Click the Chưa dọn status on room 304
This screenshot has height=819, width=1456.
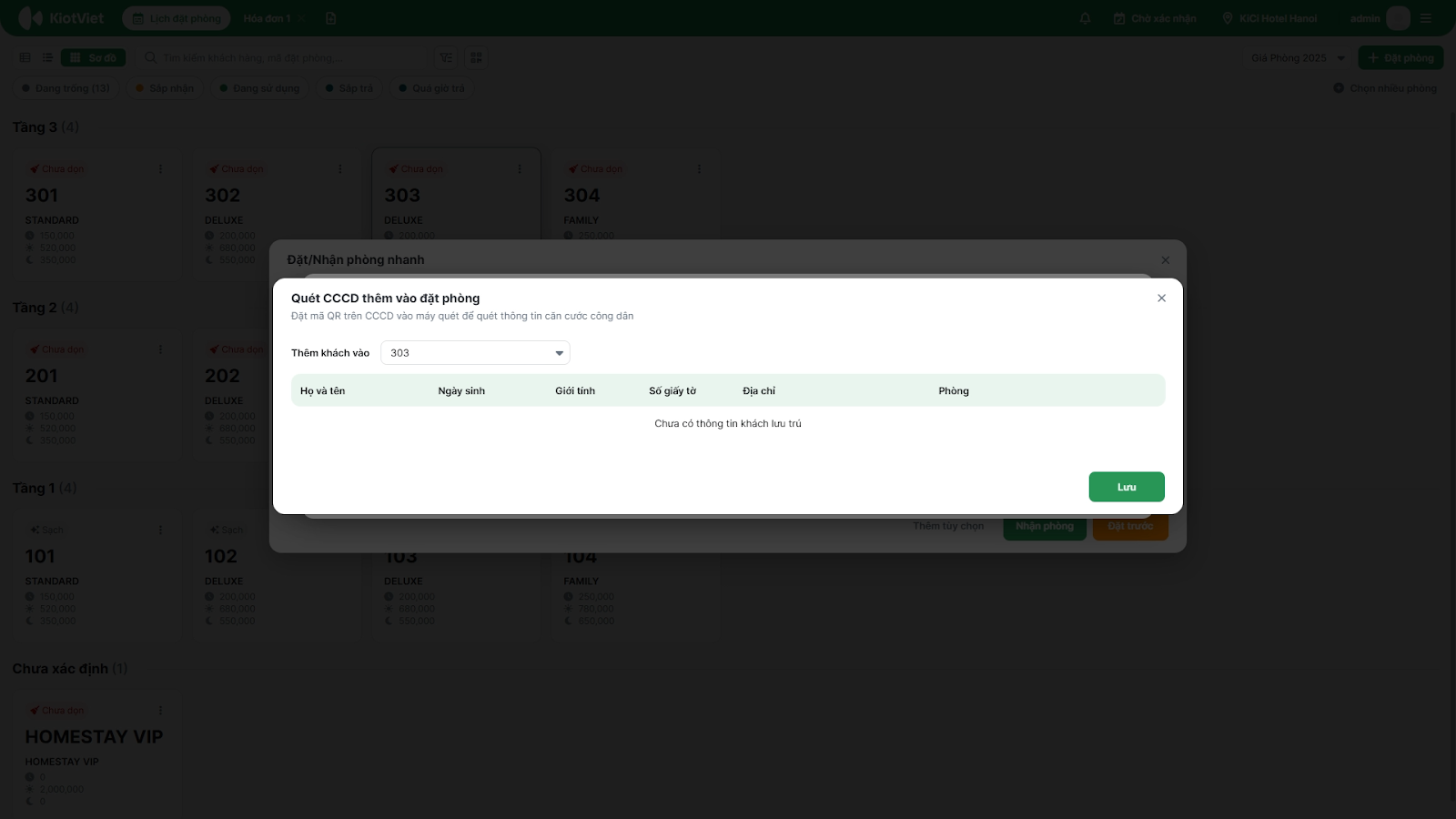[x=595, y=169]
